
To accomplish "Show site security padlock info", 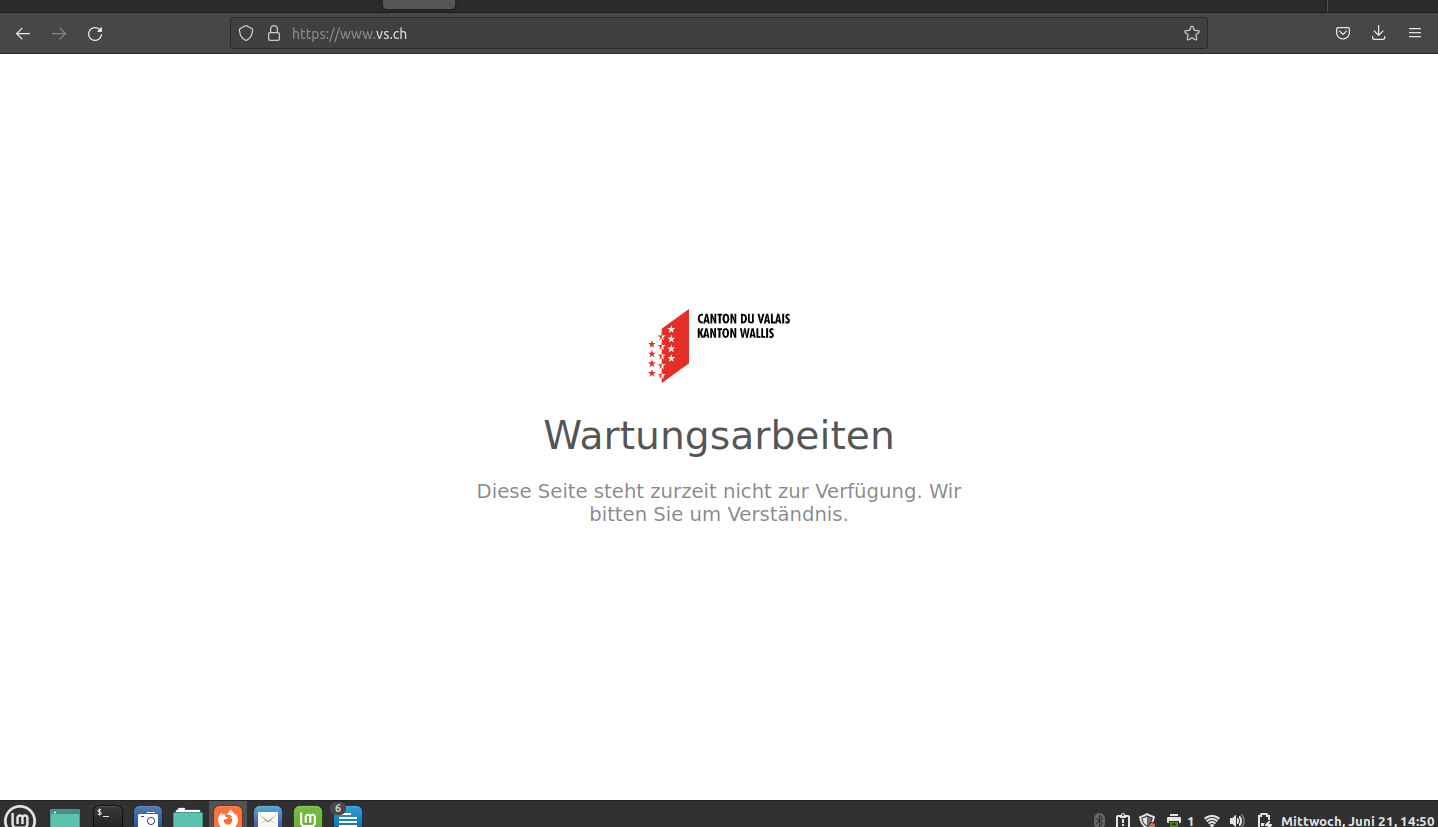I will (274, 33).
